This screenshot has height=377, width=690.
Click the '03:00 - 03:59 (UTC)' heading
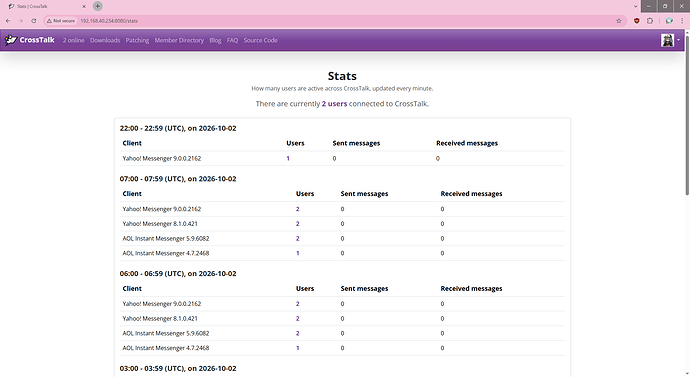(178, 368)
